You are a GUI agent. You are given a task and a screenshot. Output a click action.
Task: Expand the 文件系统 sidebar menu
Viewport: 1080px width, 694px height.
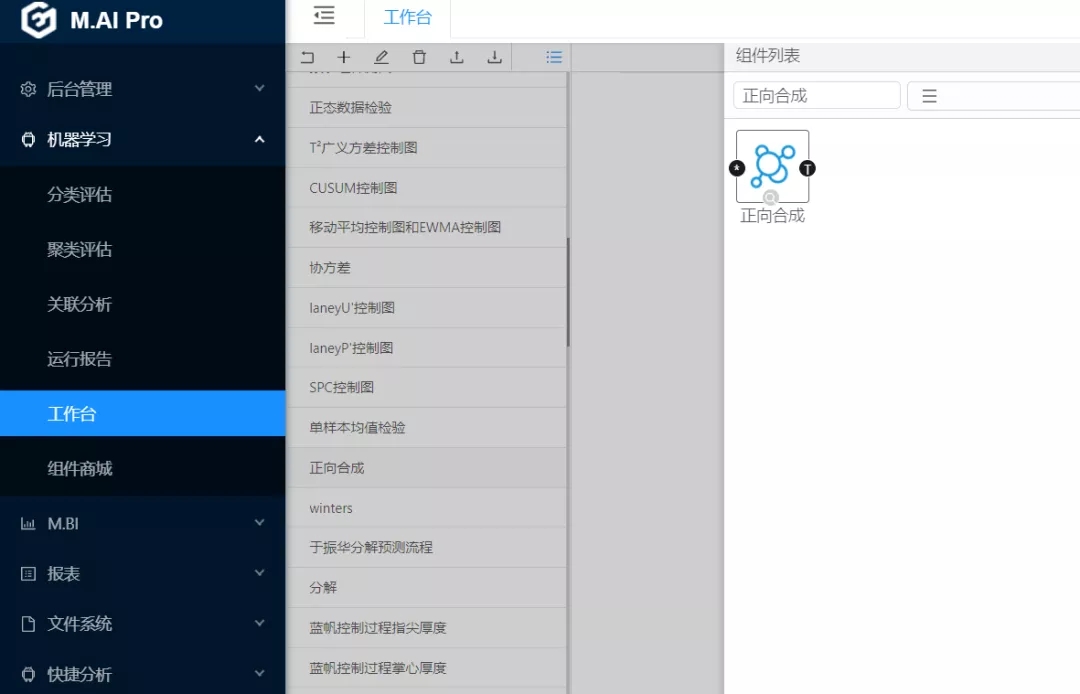coord(142,624)
